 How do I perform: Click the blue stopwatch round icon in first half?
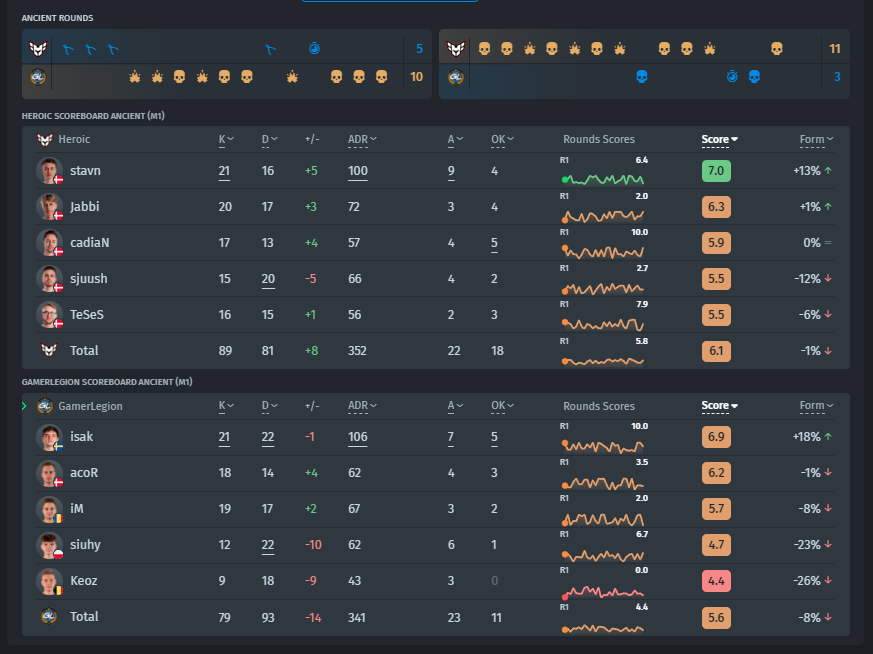pyautogui.click(x=314, y=48)
